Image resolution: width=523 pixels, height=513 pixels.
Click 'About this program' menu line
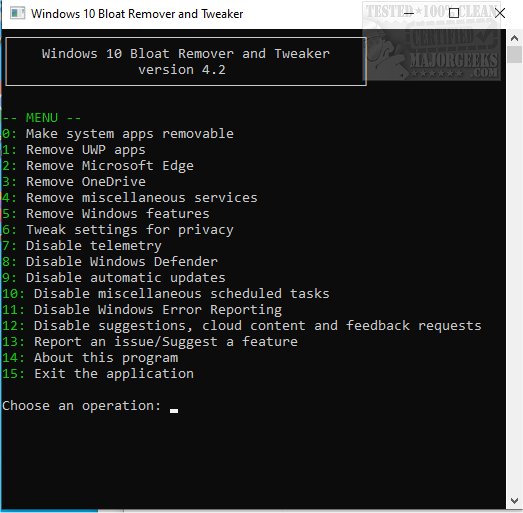click(x=90, y=358)
